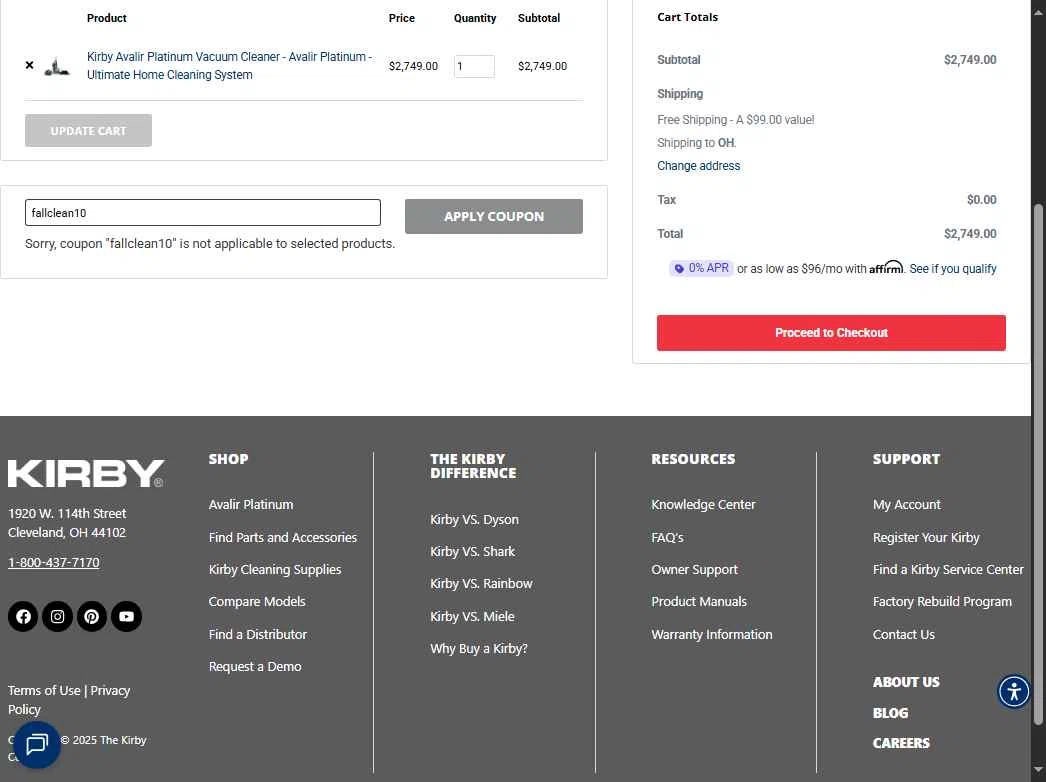Click Proceed to Checkout button

tap(831, 333)
